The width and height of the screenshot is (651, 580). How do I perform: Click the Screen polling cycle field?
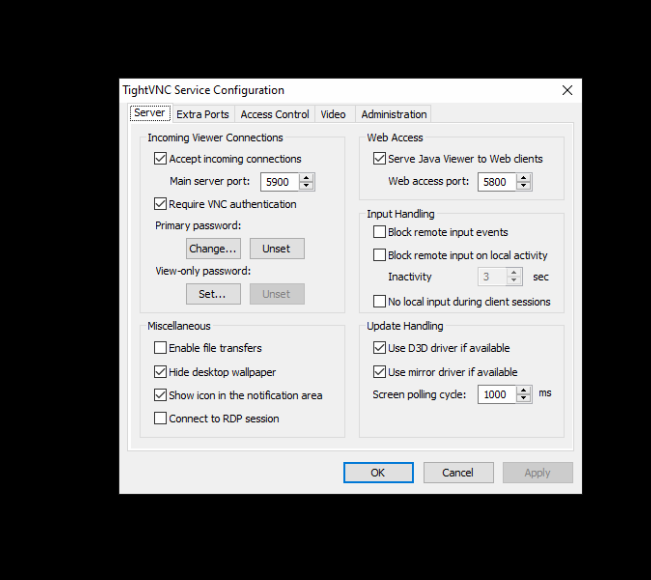[497, 394]
